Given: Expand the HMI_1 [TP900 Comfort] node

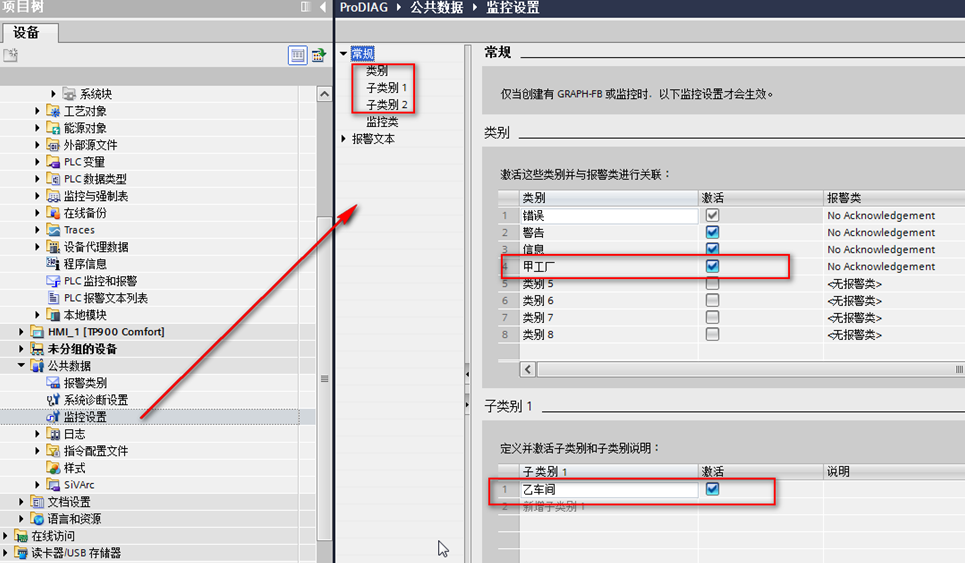Looking at the screenshot, I should pos(23,332).
